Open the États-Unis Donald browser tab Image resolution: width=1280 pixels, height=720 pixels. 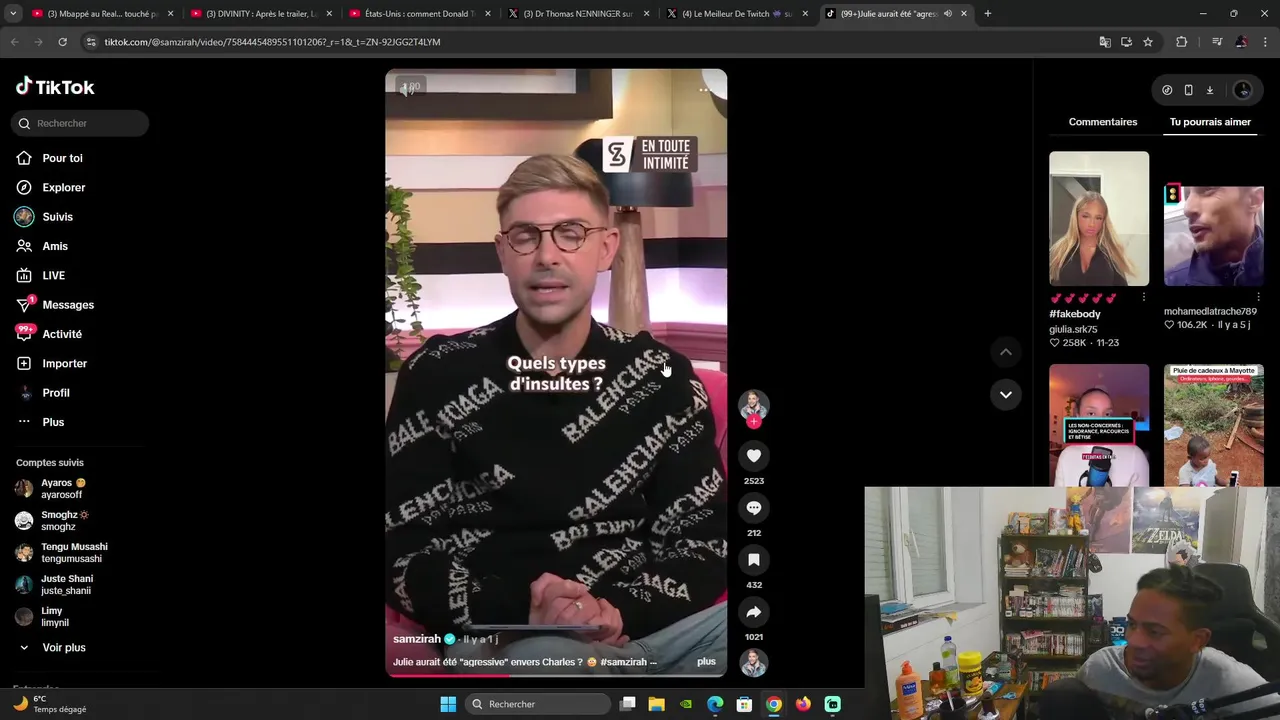[x=420, y=14]
